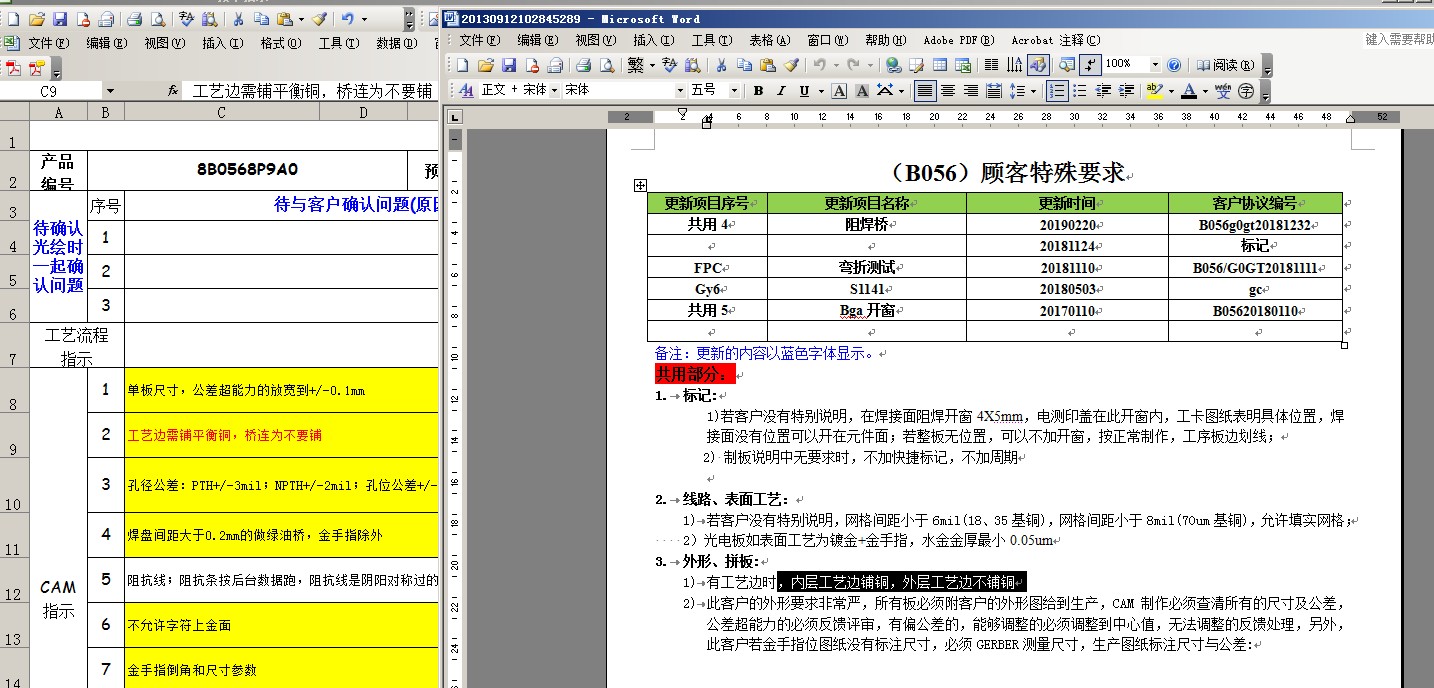Click Insert Table icon in Word toolbar
The width and height of the screenshot is (1434, 688).
pos(939,65)
